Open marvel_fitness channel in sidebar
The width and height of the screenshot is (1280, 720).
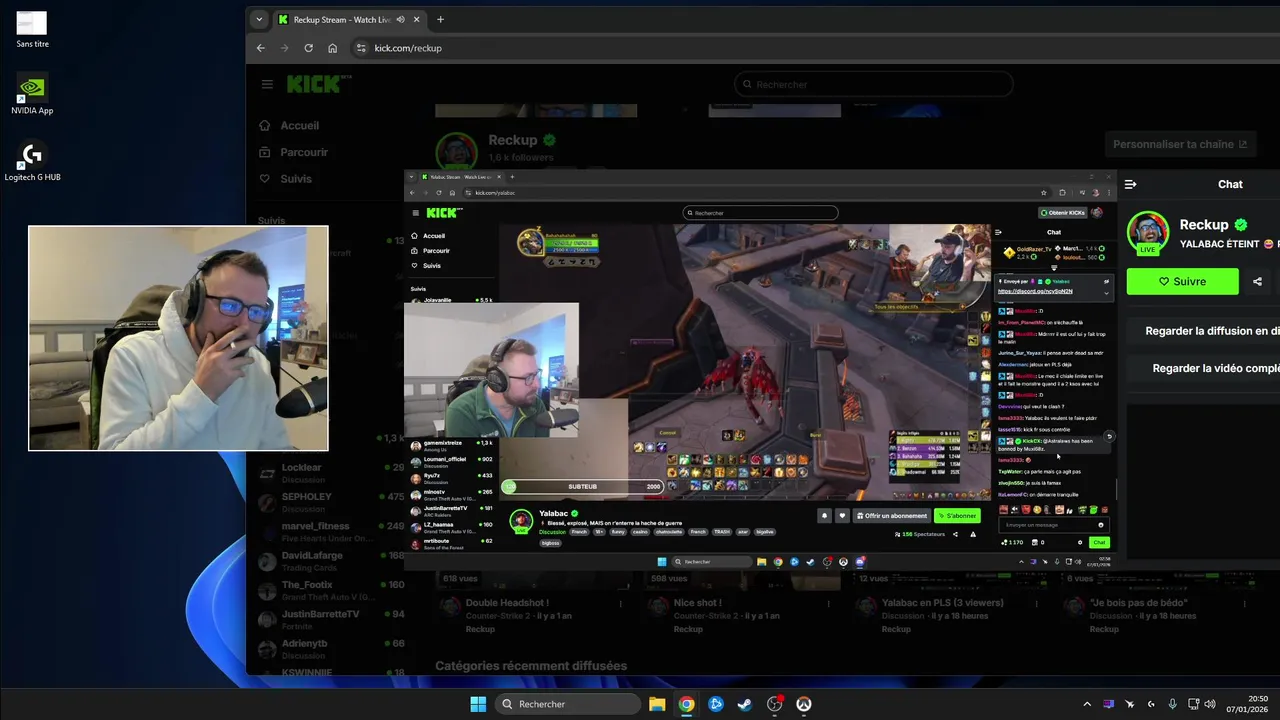click(x=331, y=531)
